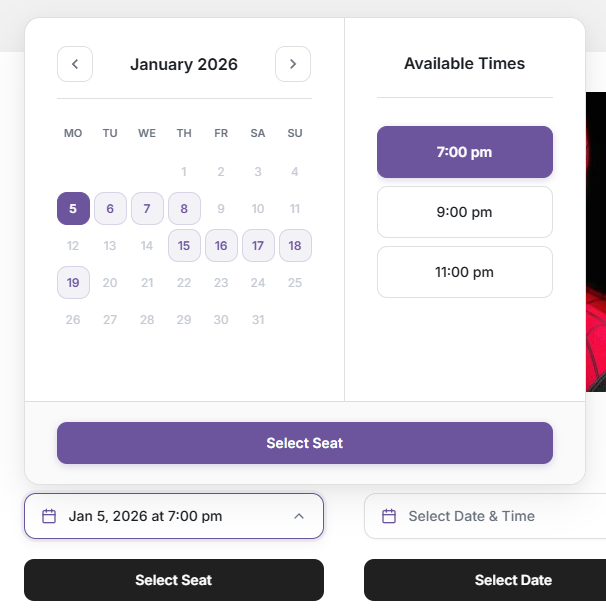Click January 16 date cell
Viewport: 606px width, 615px height.
(x=221, y=246)
